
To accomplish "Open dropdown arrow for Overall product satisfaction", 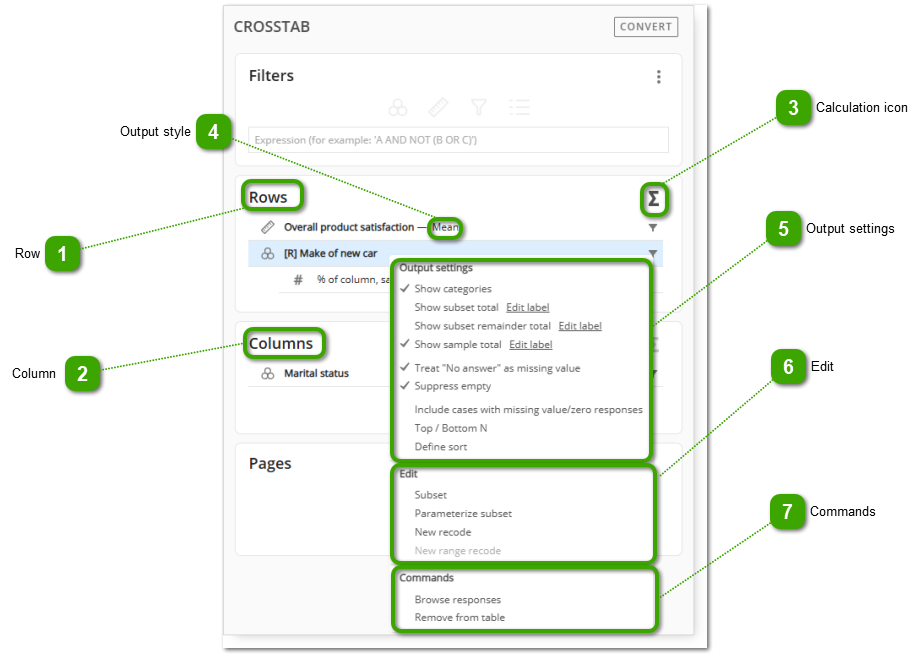I will point(653,227).
